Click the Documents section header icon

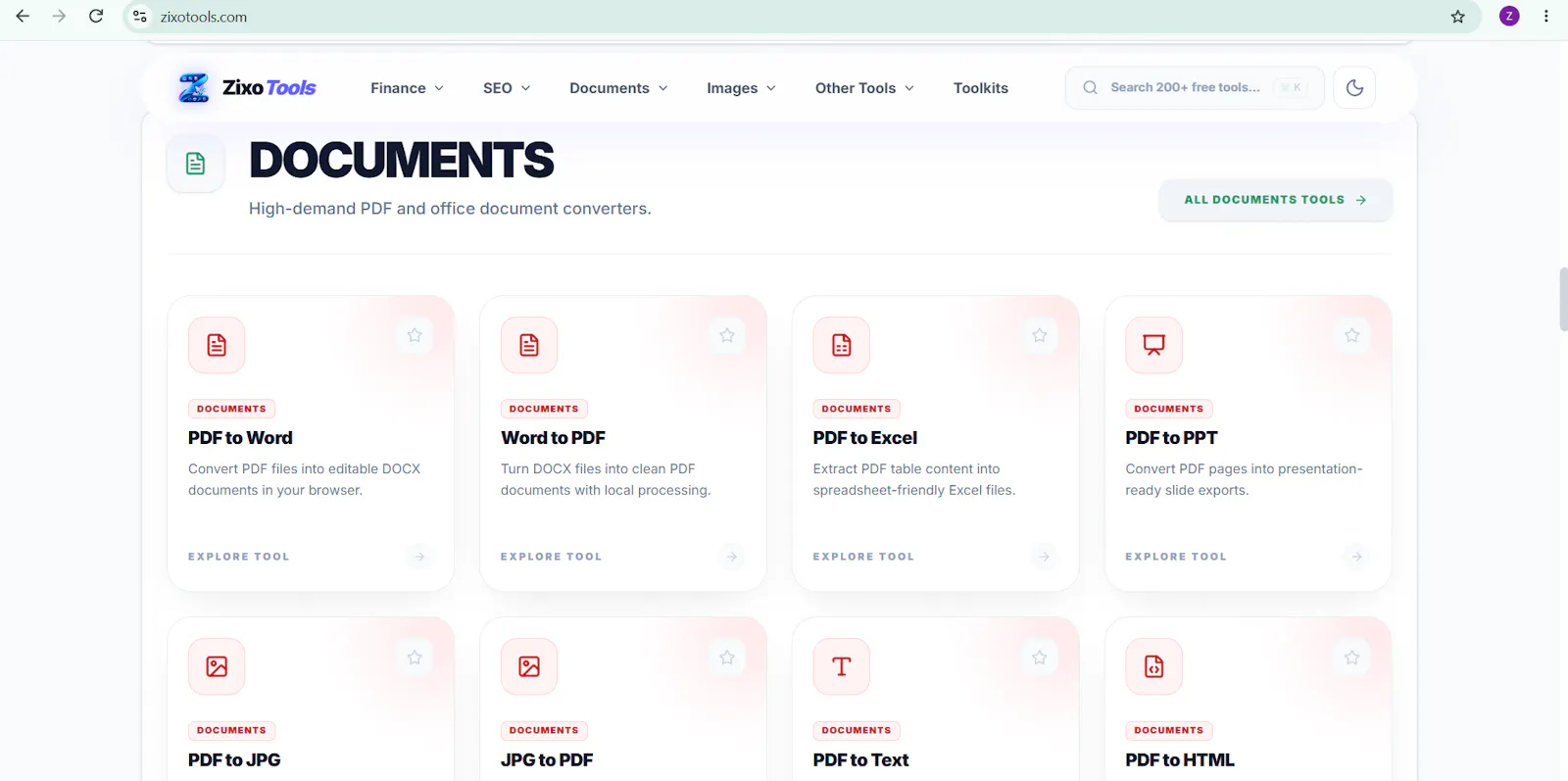(196, 164)
